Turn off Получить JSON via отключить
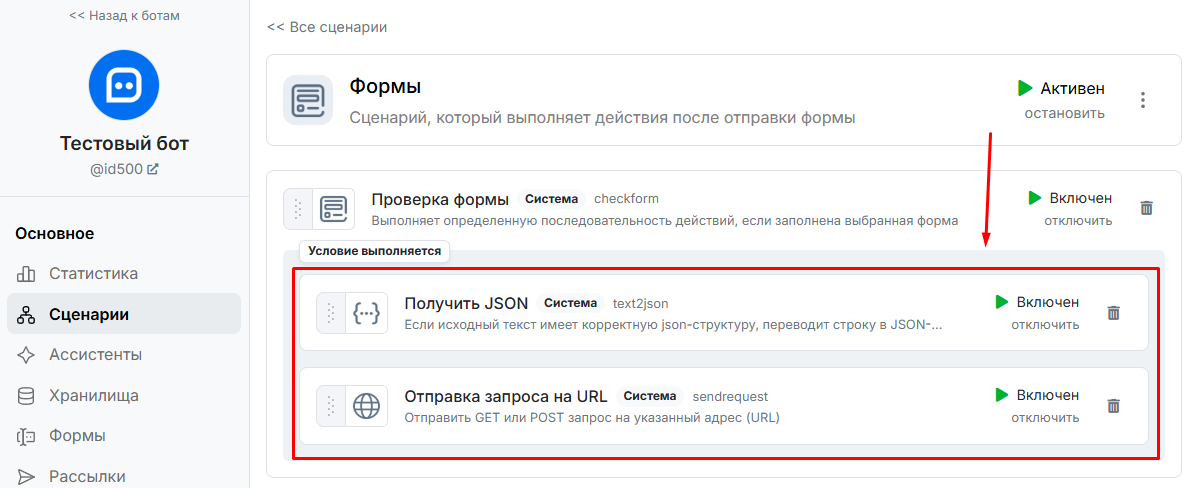 [x=1045, y=325]
